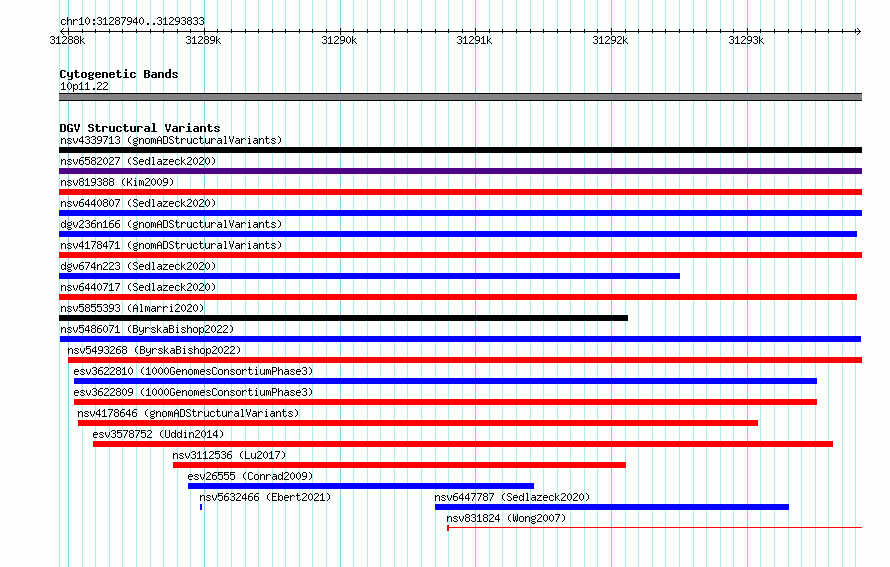Open nsv6447787 (Sedlazeck2020) label
The image size is (890, 567).
512,497
